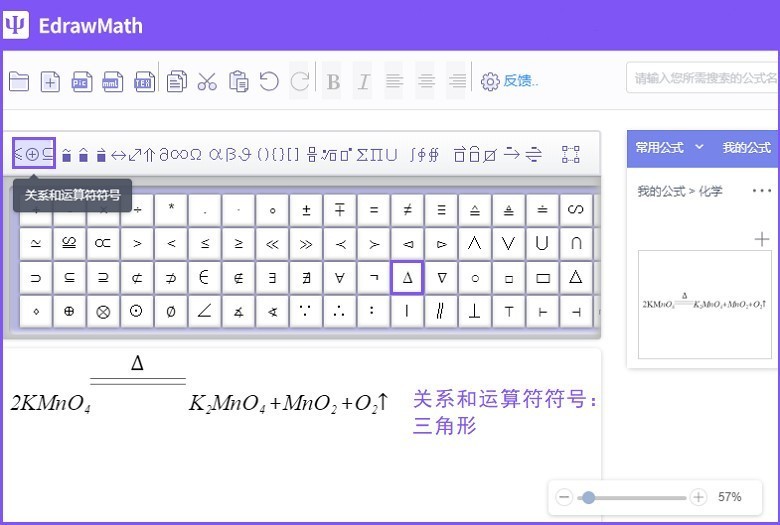Select the saved KMnO4 formula thumbnail
The width and height of the screenshot is (780, 525).
point(704,304)
